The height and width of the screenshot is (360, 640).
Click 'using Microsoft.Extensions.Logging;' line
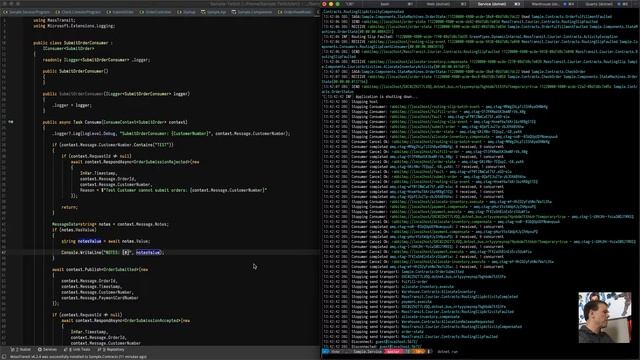coord(74,26)
